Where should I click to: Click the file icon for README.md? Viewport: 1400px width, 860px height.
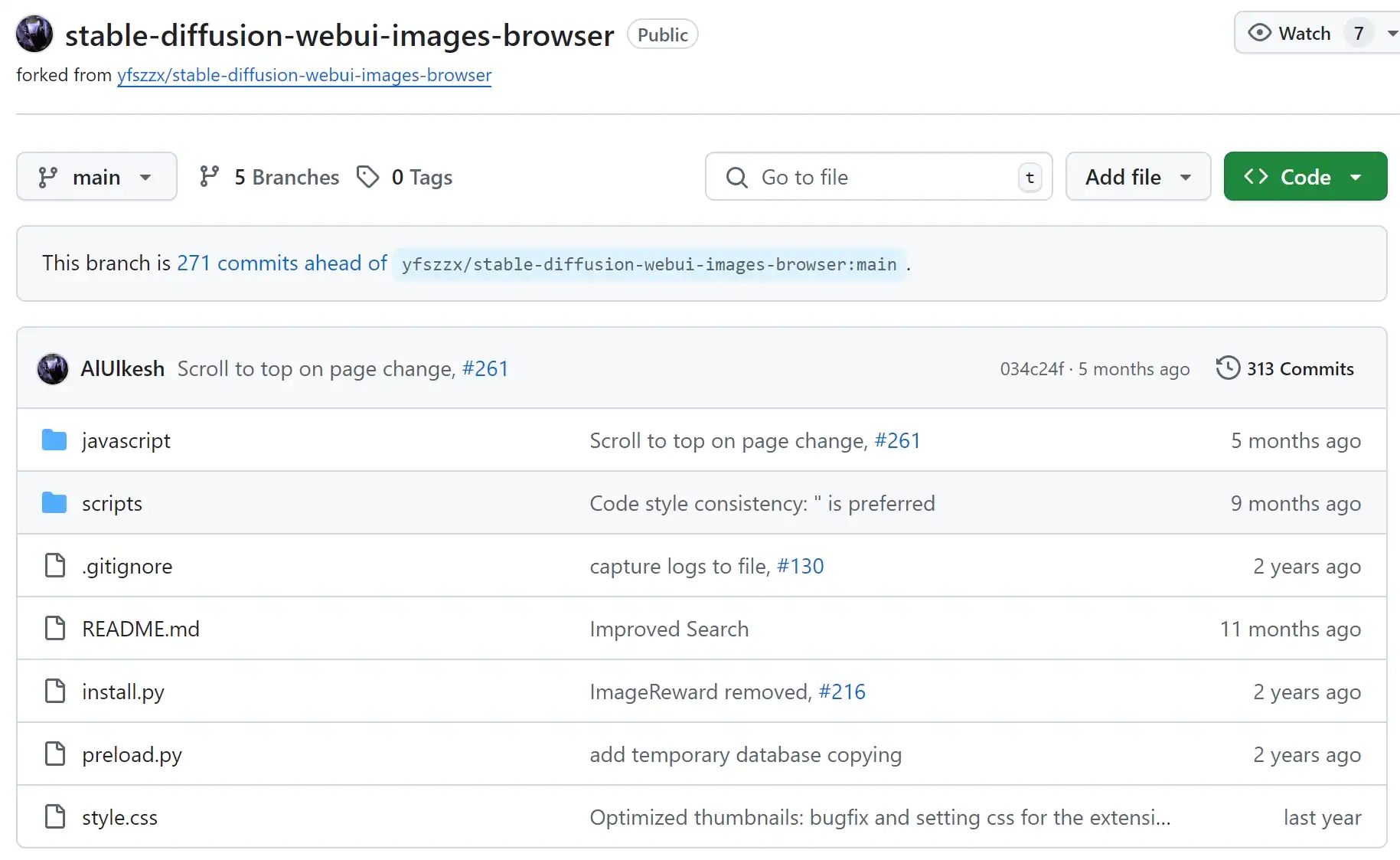click(55, 629)
